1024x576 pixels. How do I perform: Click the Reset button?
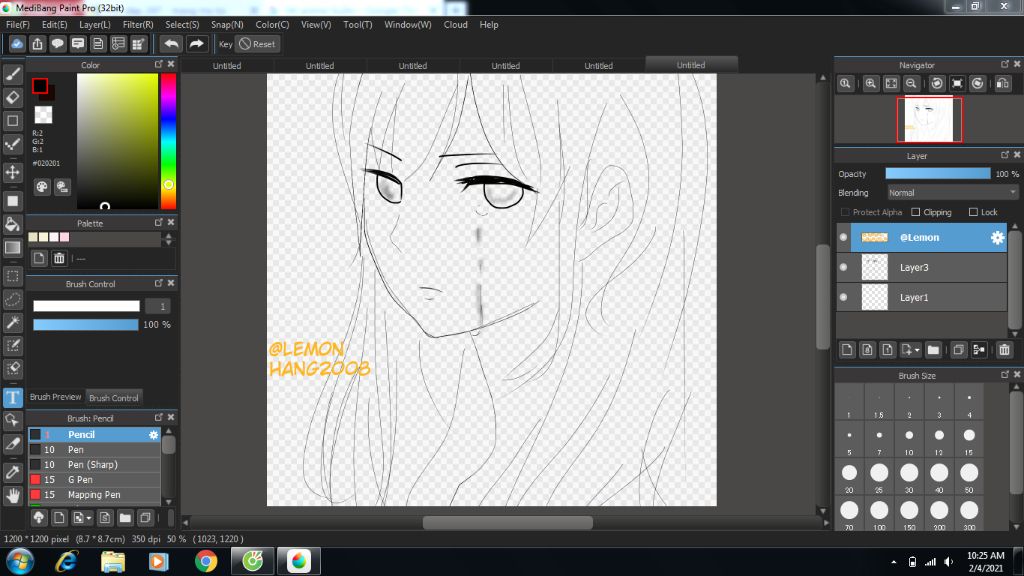257,44
